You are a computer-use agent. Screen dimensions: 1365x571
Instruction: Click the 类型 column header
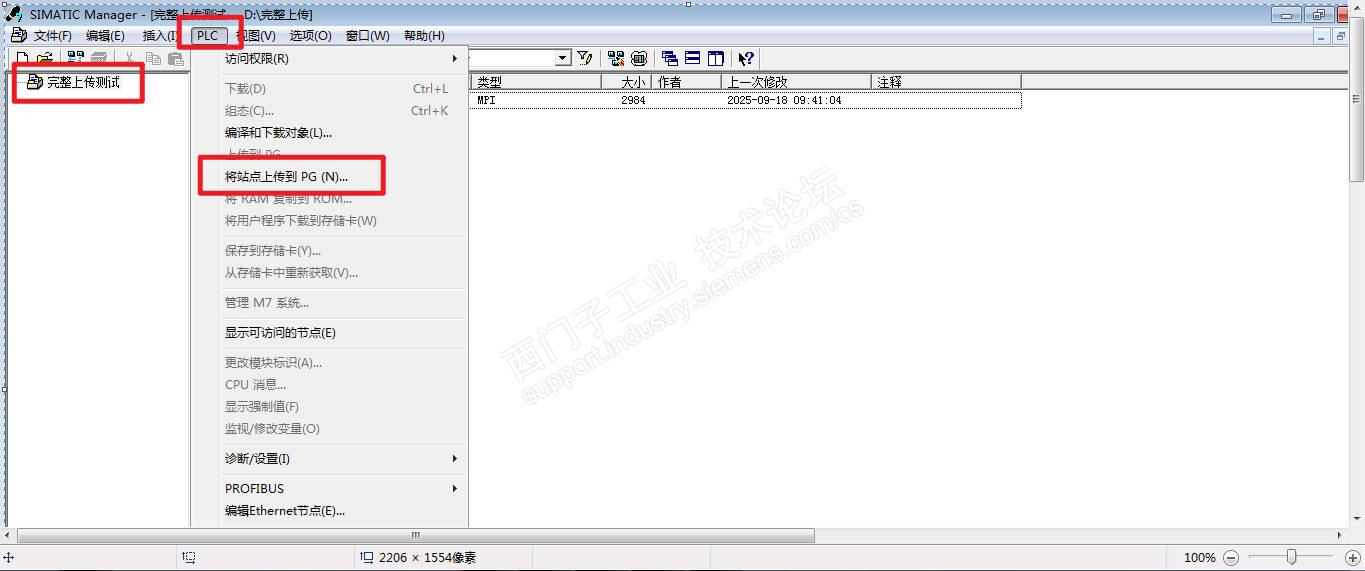[535, 82]
